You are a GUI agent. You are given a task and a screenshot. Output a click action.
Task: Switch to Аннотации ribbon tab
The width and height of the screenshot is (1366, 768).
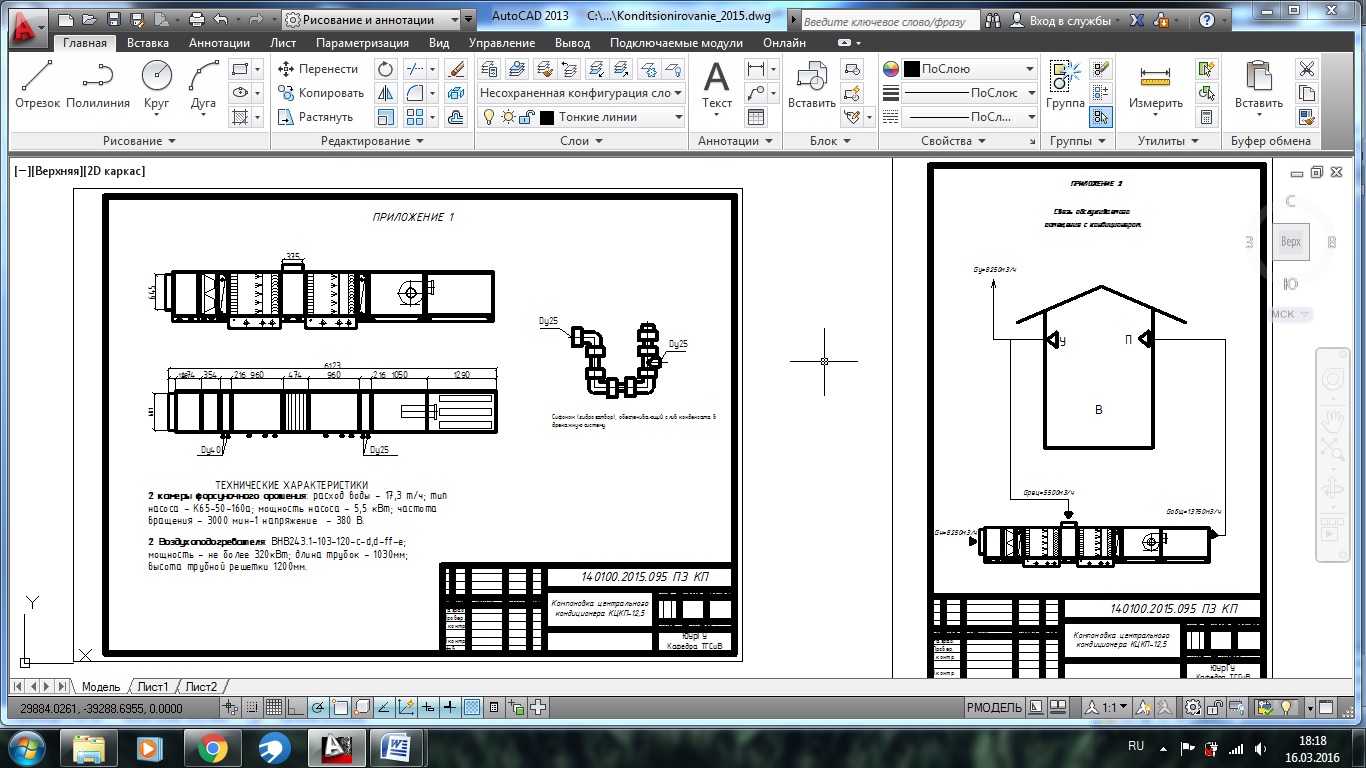pos(219,43)
